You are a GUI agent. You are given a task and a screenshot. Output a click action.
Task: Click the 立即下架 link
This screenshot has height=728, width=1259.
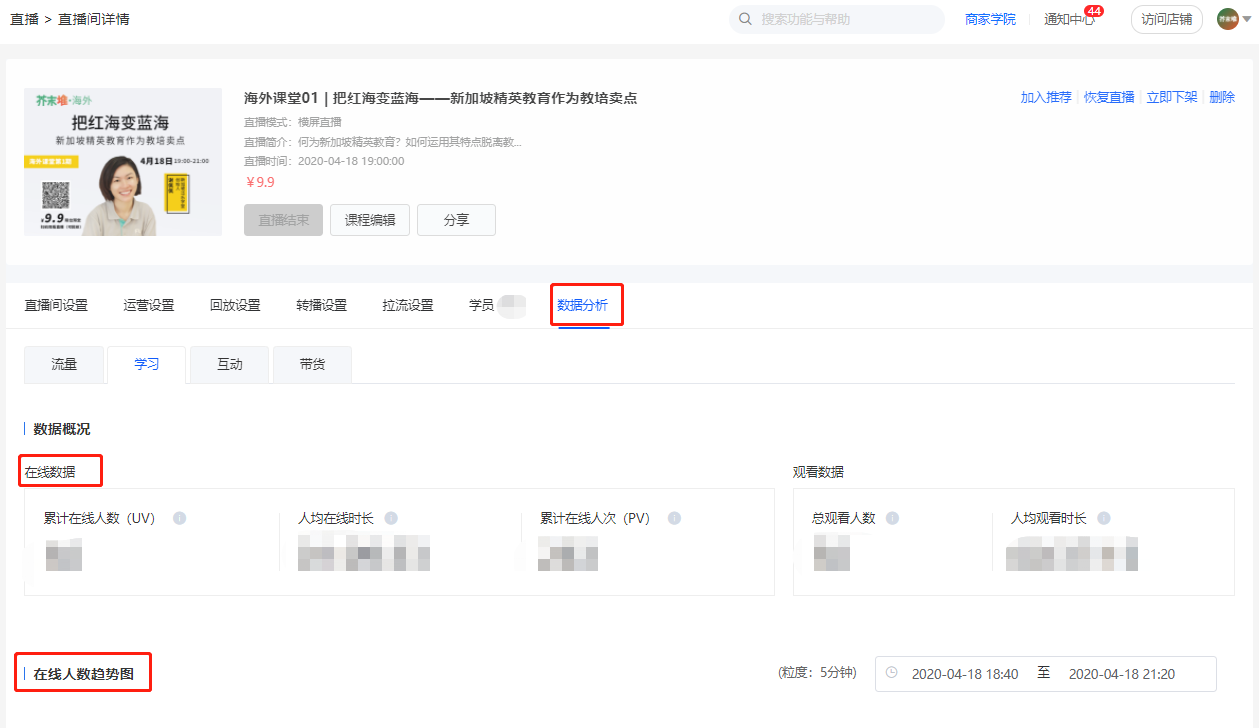click(x=1172, y=97)
